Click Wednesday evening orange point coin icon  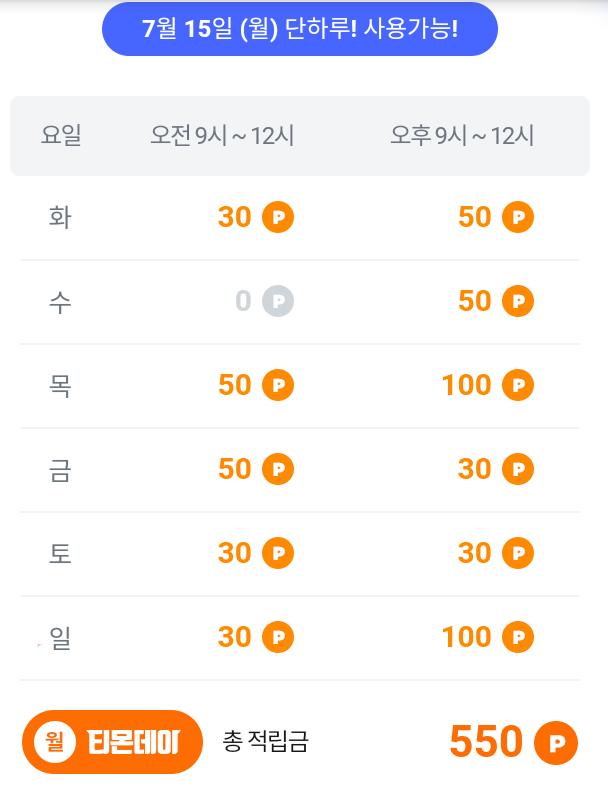(518, 301)
